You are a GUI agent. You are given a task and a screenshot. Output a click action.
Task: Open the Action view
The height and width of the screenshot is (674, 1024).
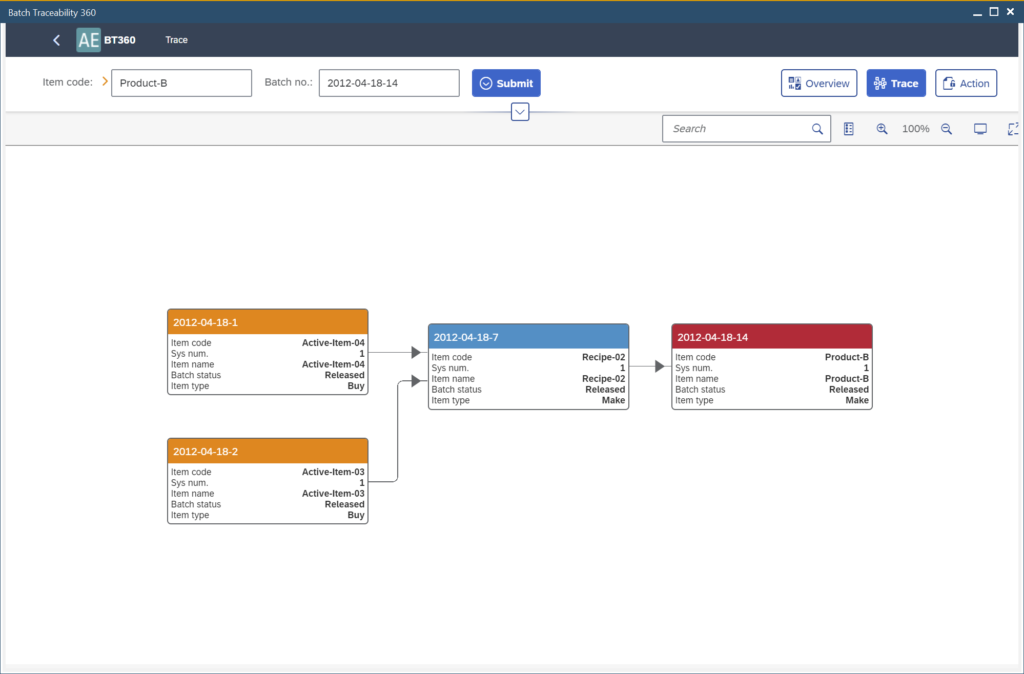pos(965,83)
